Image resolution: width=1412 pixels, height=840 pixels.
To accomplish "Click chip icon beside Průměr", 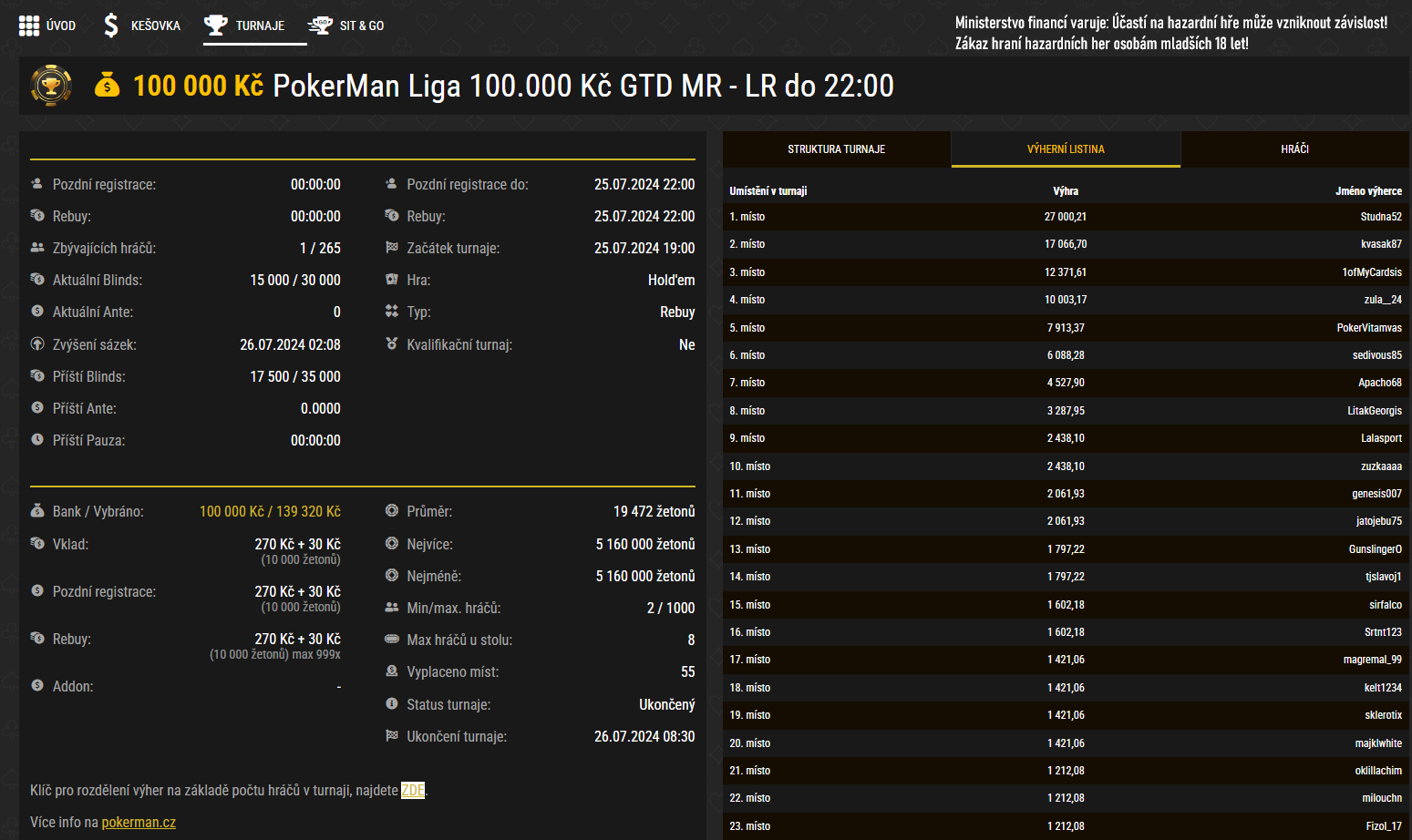I will 392,510.
